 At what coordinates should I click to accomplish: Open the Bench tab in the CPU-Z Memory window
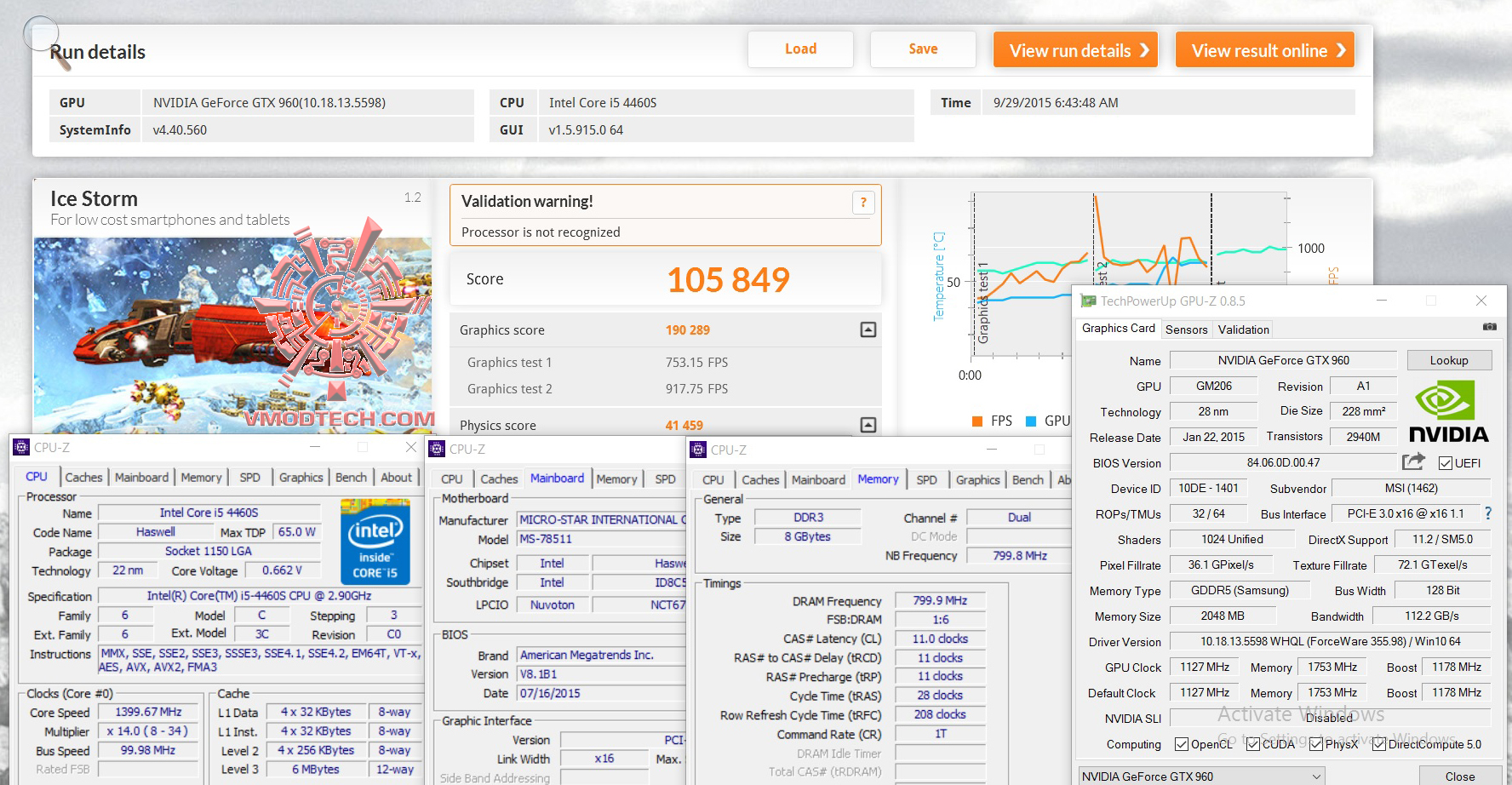click(x=1028, y=480)
